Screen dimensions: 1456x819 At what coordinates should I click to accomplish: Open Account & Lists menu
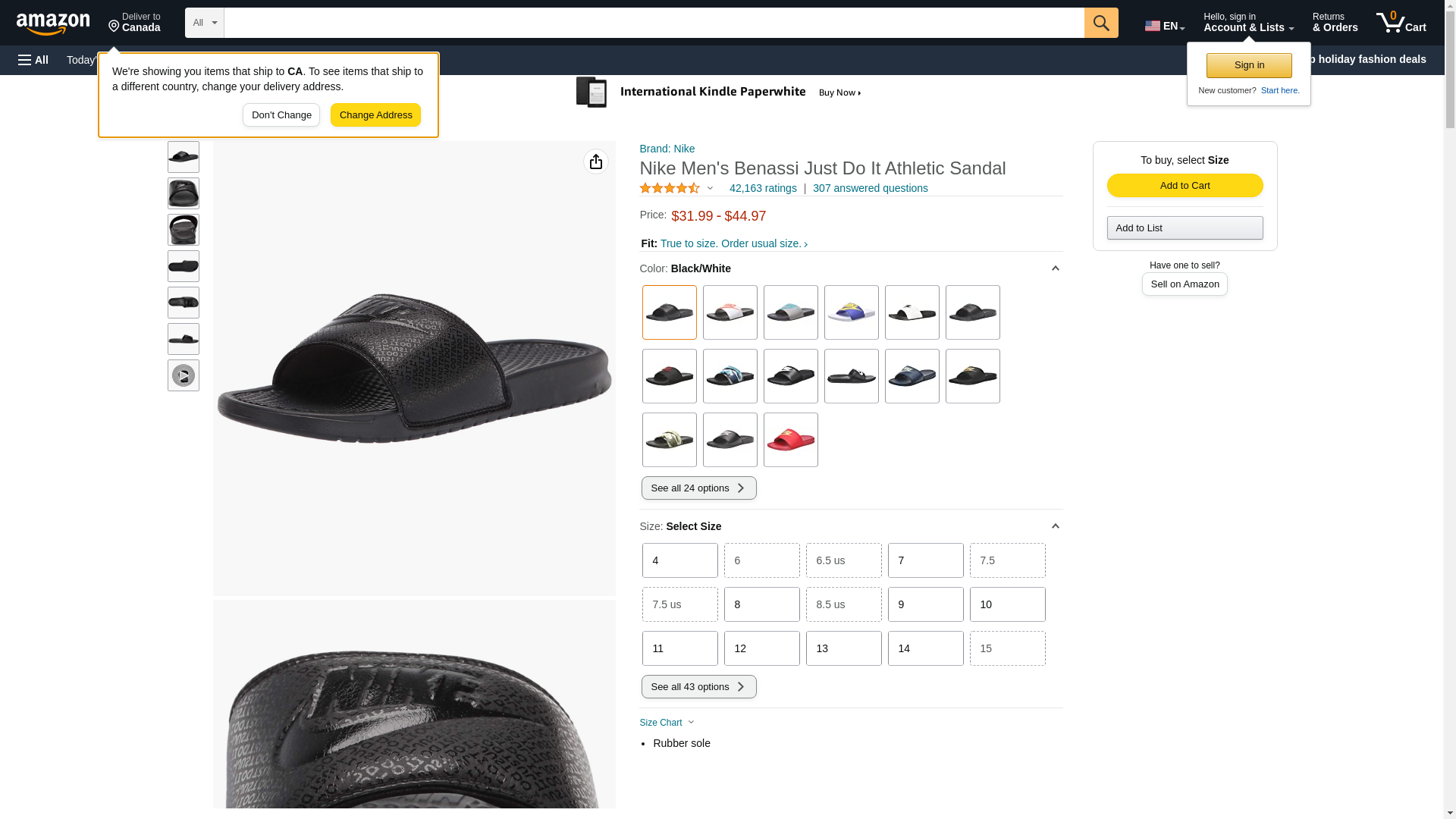tap(1248, 23)
